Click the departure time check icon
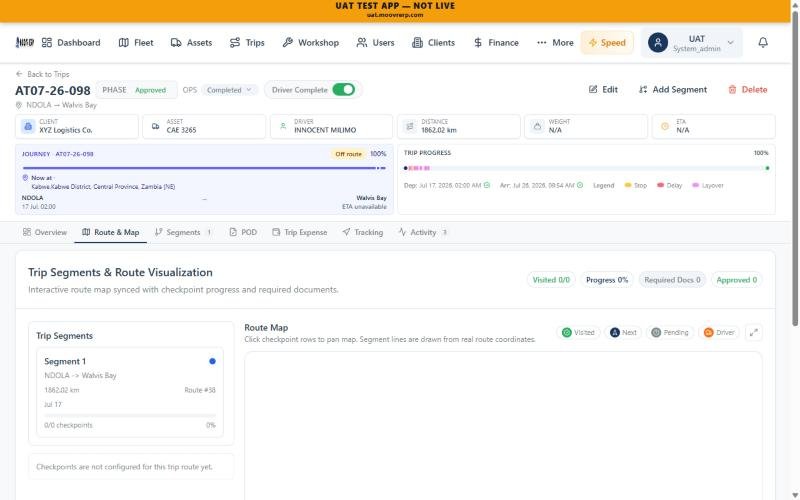The height and width of the screenshot is (500, 800). pyautogui.click(x=487, y=185)
